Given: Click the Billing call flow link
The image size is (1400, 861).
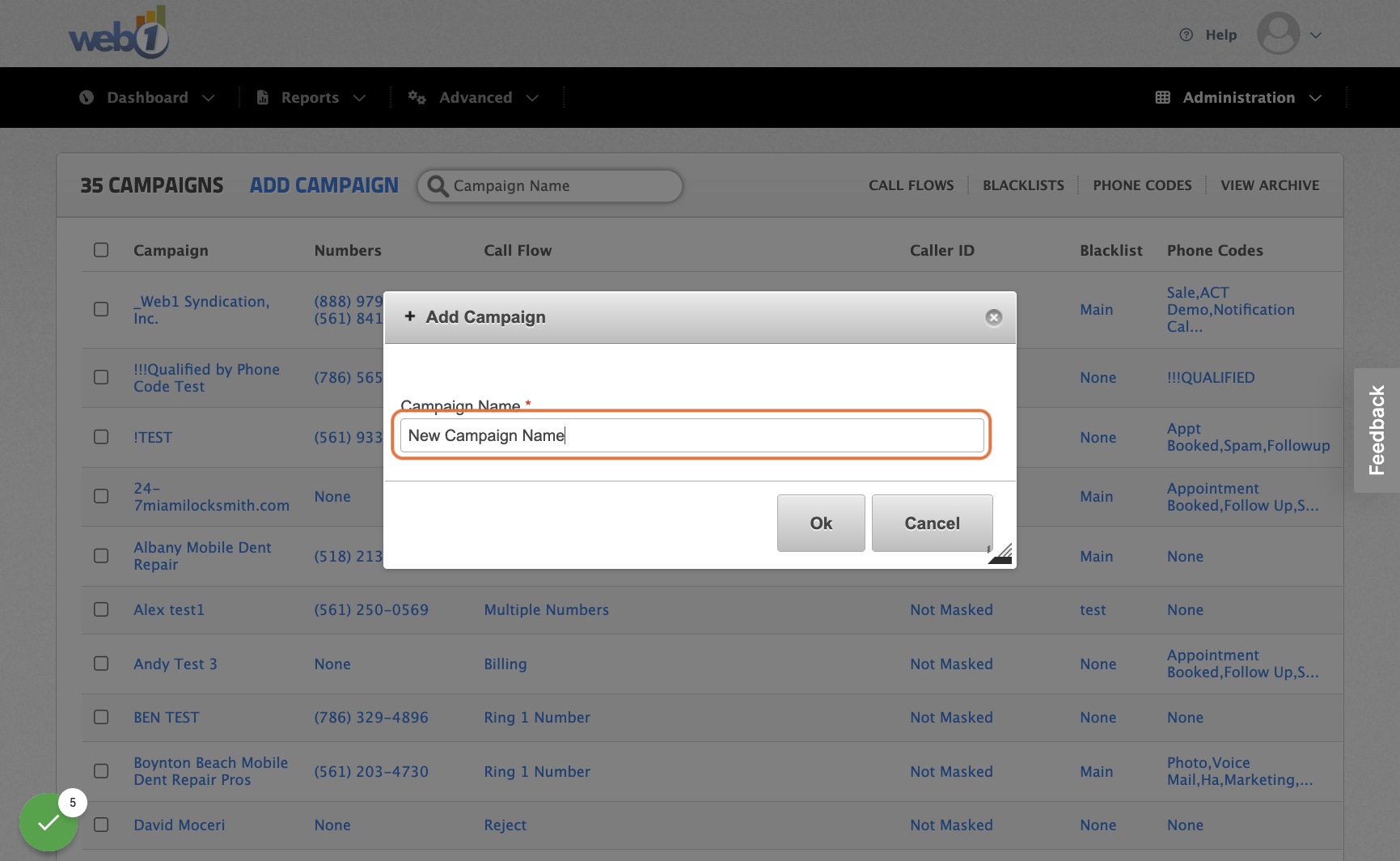Looking at the screenshot, I should (x=505, y=664).
